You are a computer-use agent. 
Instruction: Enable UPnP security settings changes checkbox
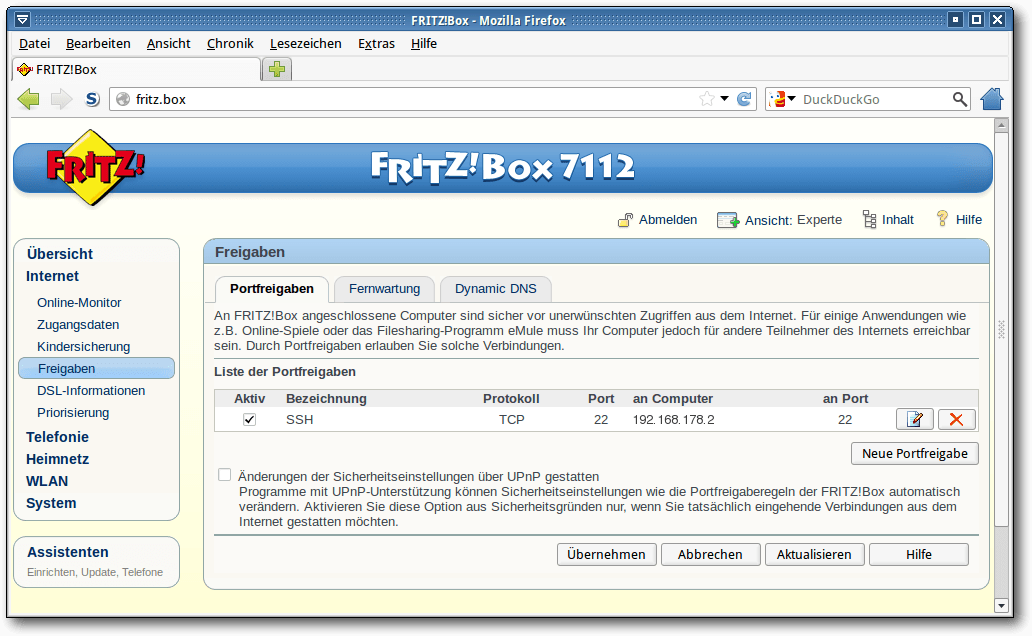click(225, 475)
